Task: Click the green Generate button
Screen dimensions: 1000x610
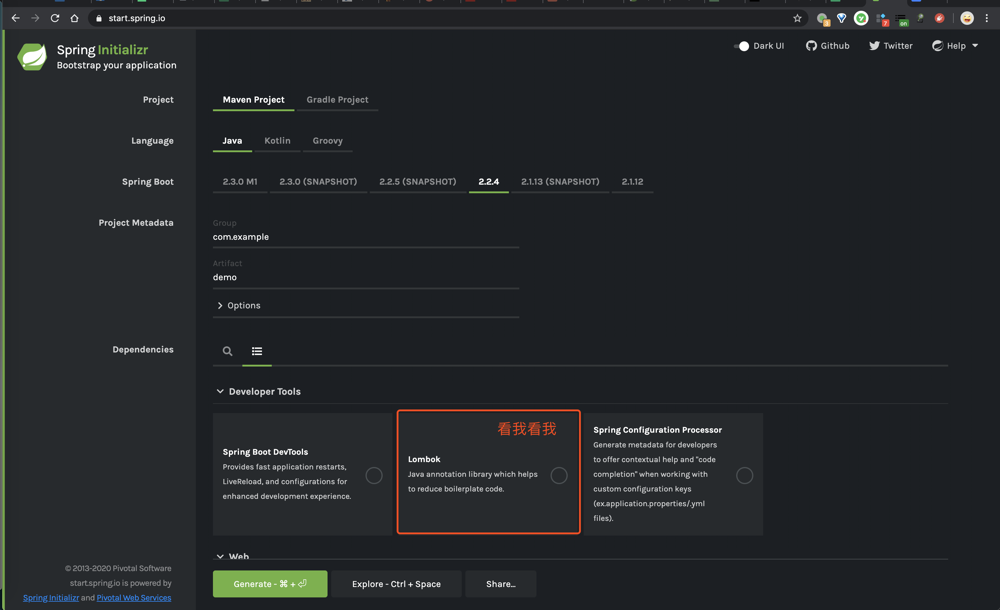Action: pyautogui.click(x=270, y=584)
